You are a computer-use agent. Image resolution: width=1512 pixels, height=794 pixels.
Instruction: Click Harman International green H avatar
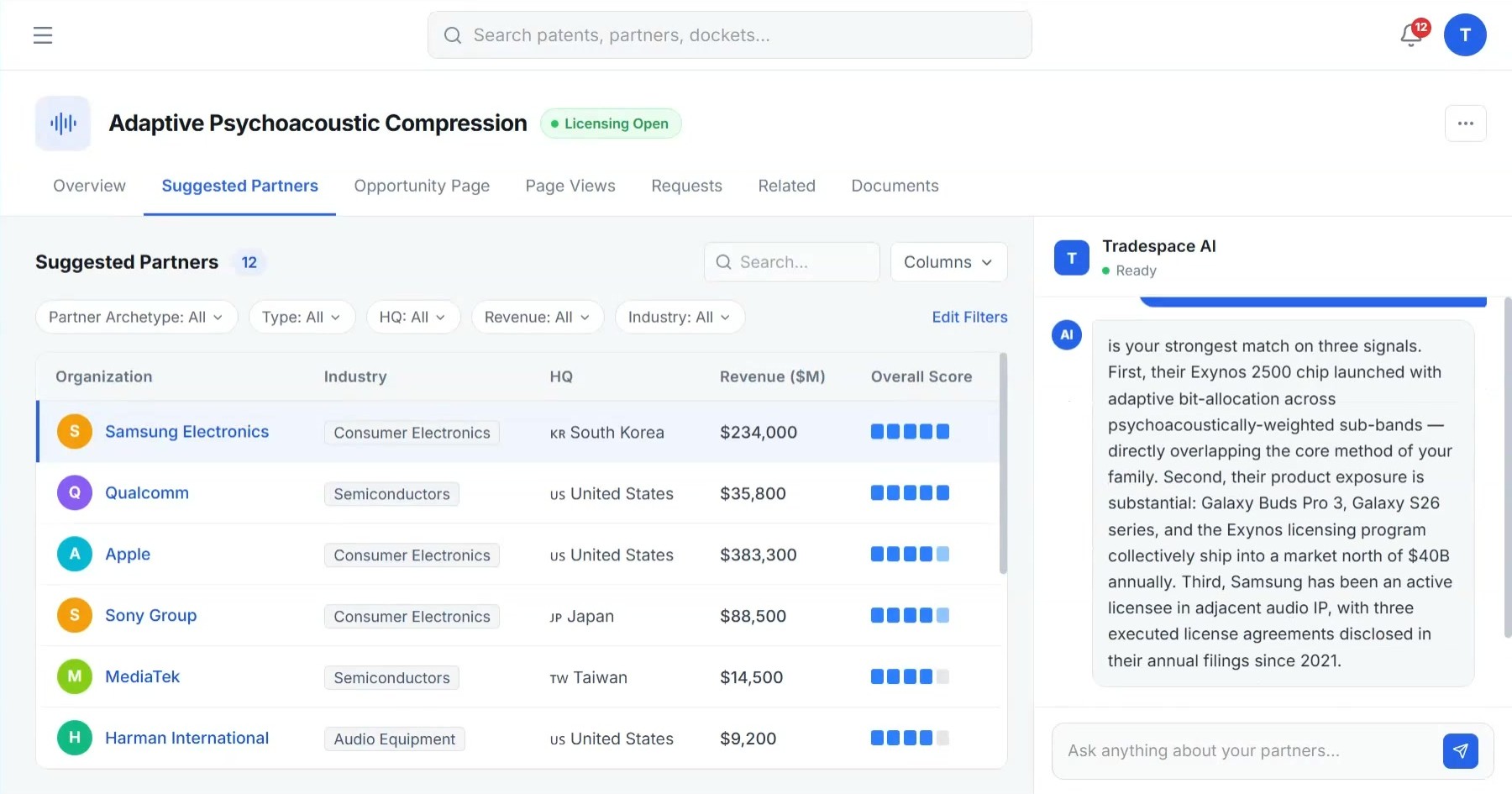click(75, 738)
